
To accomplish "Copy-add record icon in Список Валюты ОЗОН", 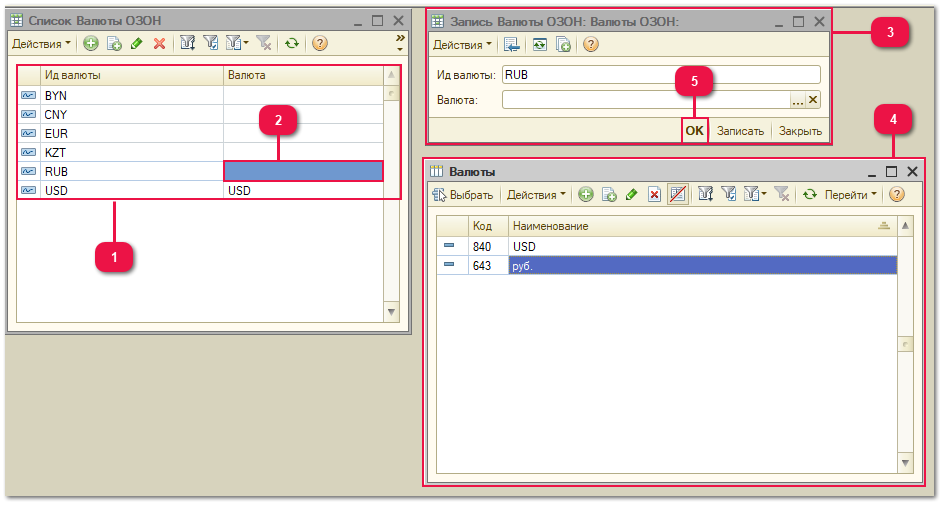I will coord(114,43).
